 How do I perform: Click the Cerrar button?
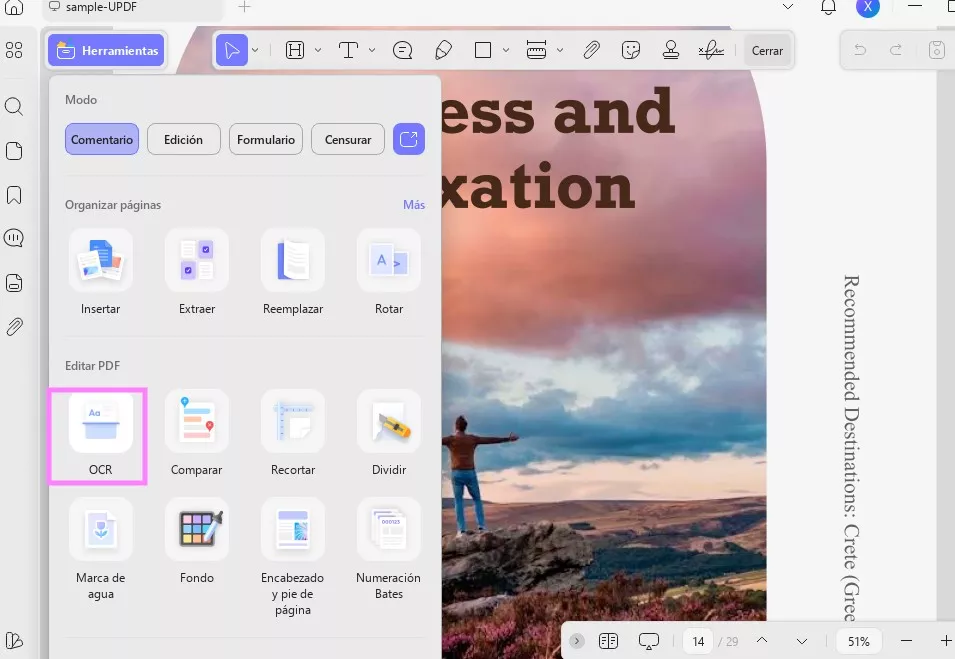coord(767,50)
